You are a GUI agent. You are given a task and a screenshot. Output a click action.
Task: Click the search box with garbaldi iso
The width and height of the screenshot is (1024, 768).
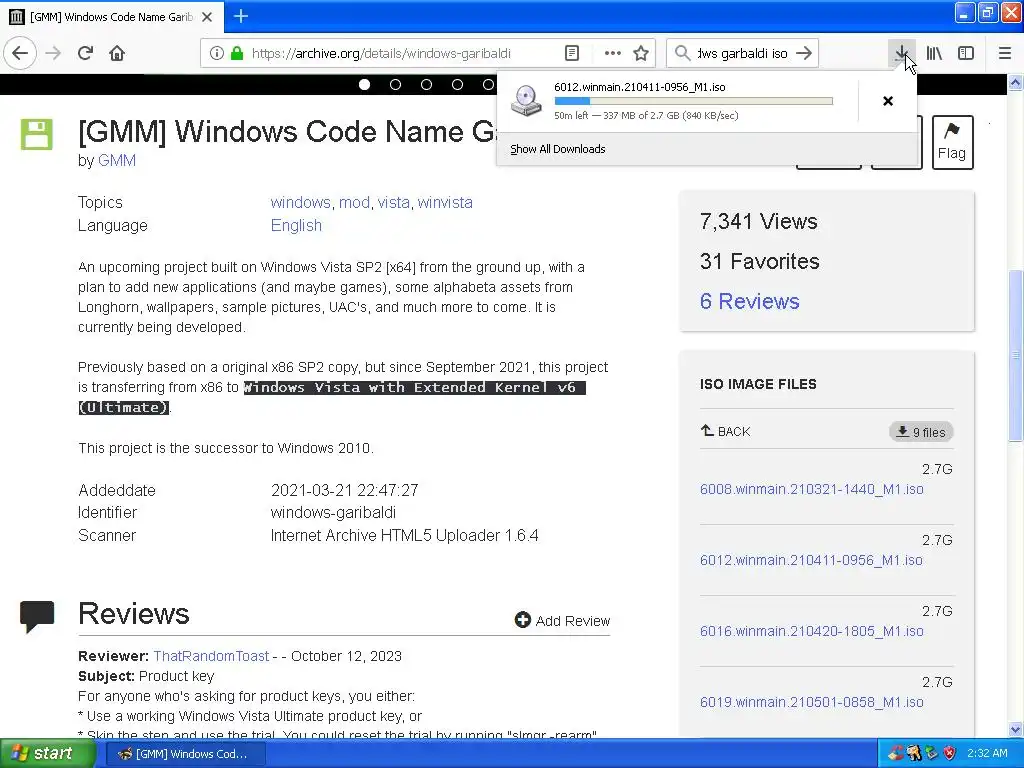tap(742, 53)
